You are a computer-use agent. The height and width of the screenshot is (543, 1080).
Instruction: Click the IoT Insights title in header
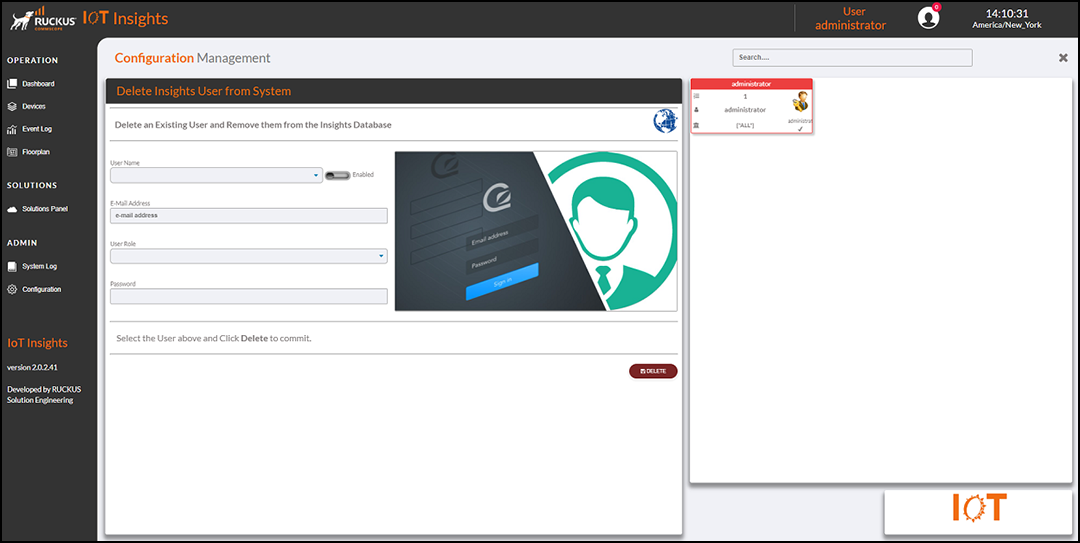tap(125, 19)
